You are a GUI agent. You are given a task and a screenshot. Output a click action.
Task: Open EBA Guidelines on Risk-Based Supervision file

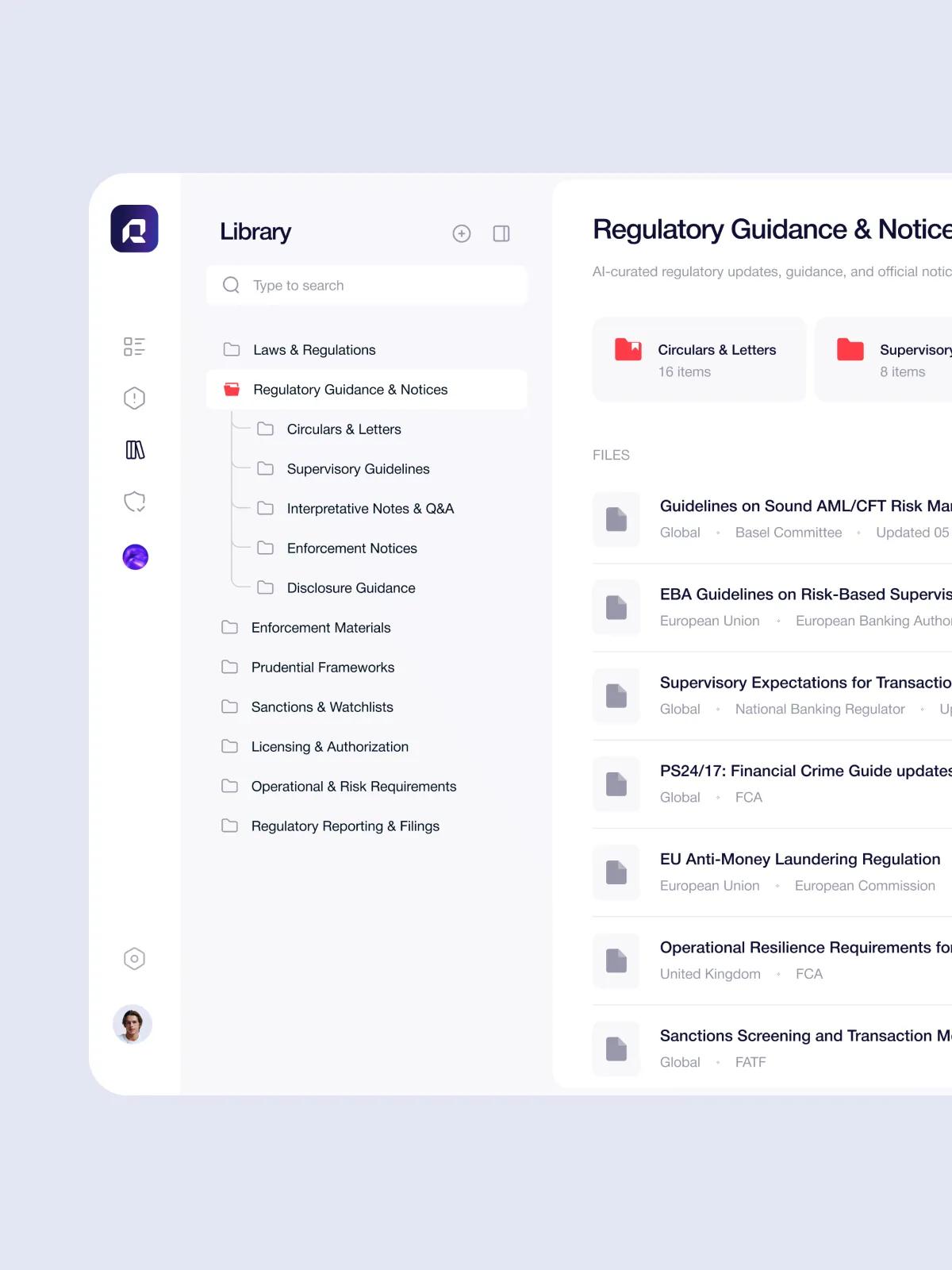[x=772, y=607]
